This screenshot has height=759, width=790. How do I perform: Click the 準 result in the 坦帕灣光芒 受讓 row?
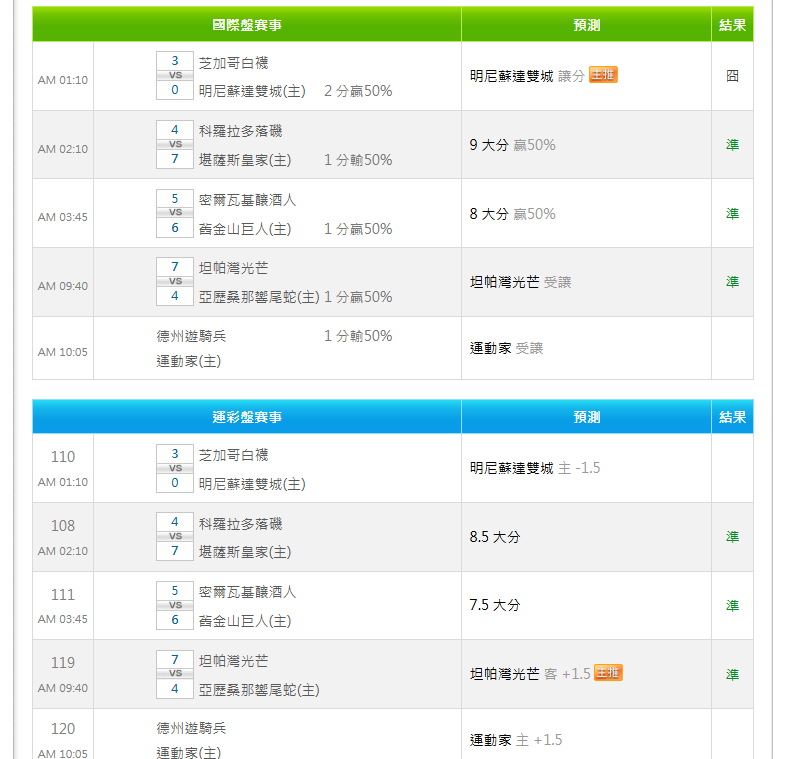tap(732, 282)
